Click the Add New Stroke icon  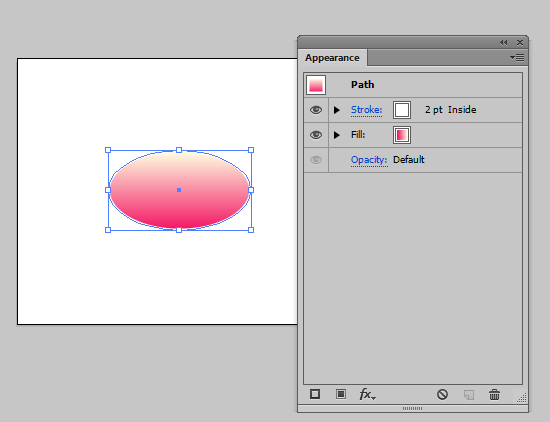pos(315,394)
